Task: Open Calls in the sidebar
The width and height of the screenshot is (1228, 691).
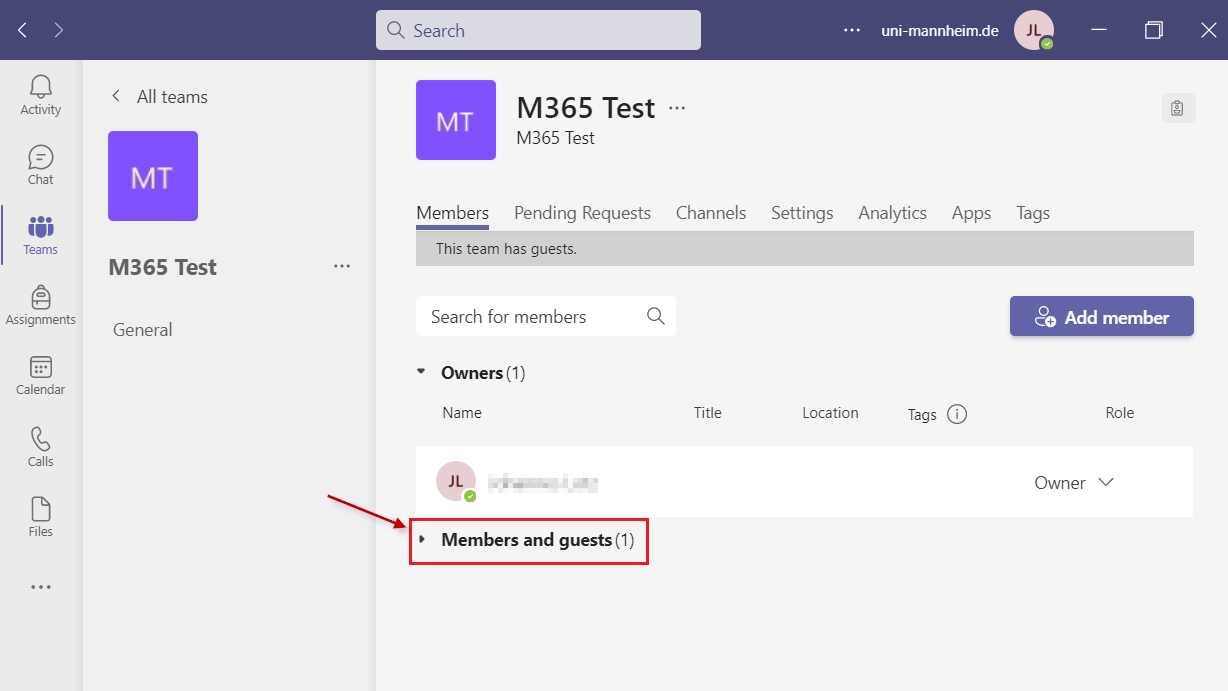Action: tap(41, 446)
